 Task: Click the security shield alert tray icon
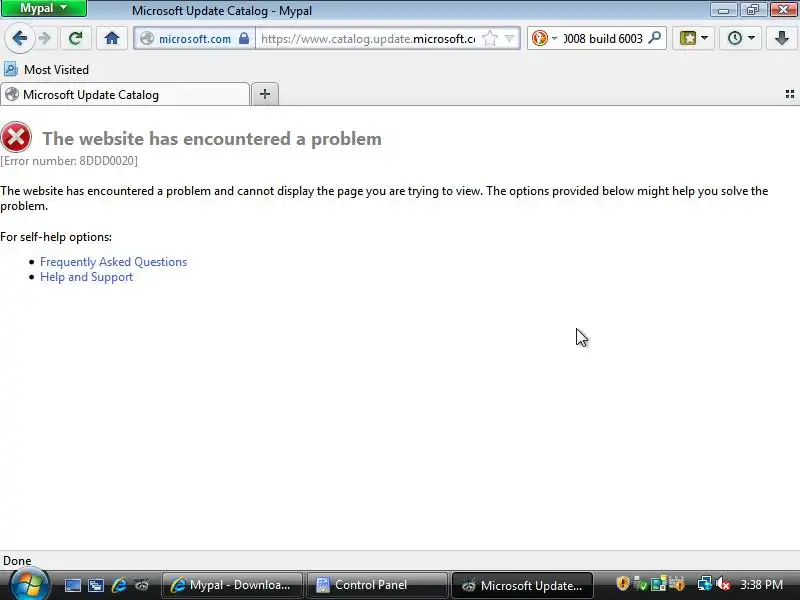[x=622, y=584]
